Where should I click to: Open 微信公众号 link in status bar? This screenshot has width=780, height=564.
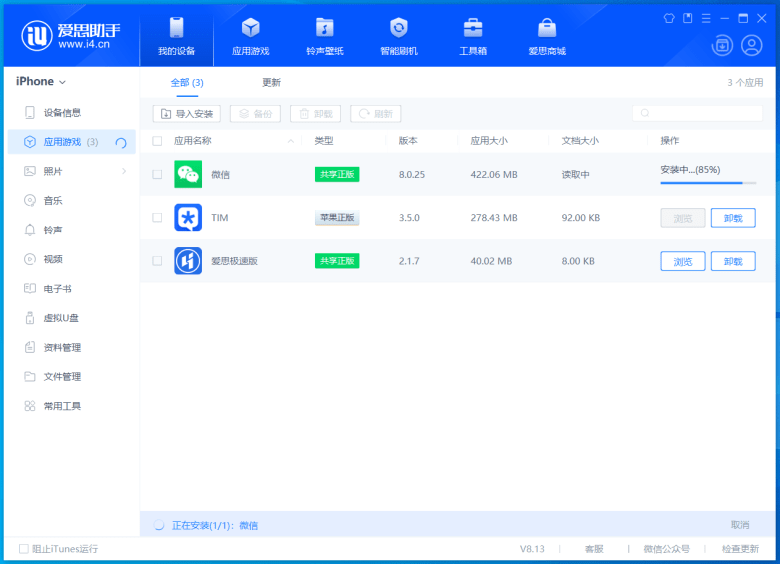[x=666, y=549]
